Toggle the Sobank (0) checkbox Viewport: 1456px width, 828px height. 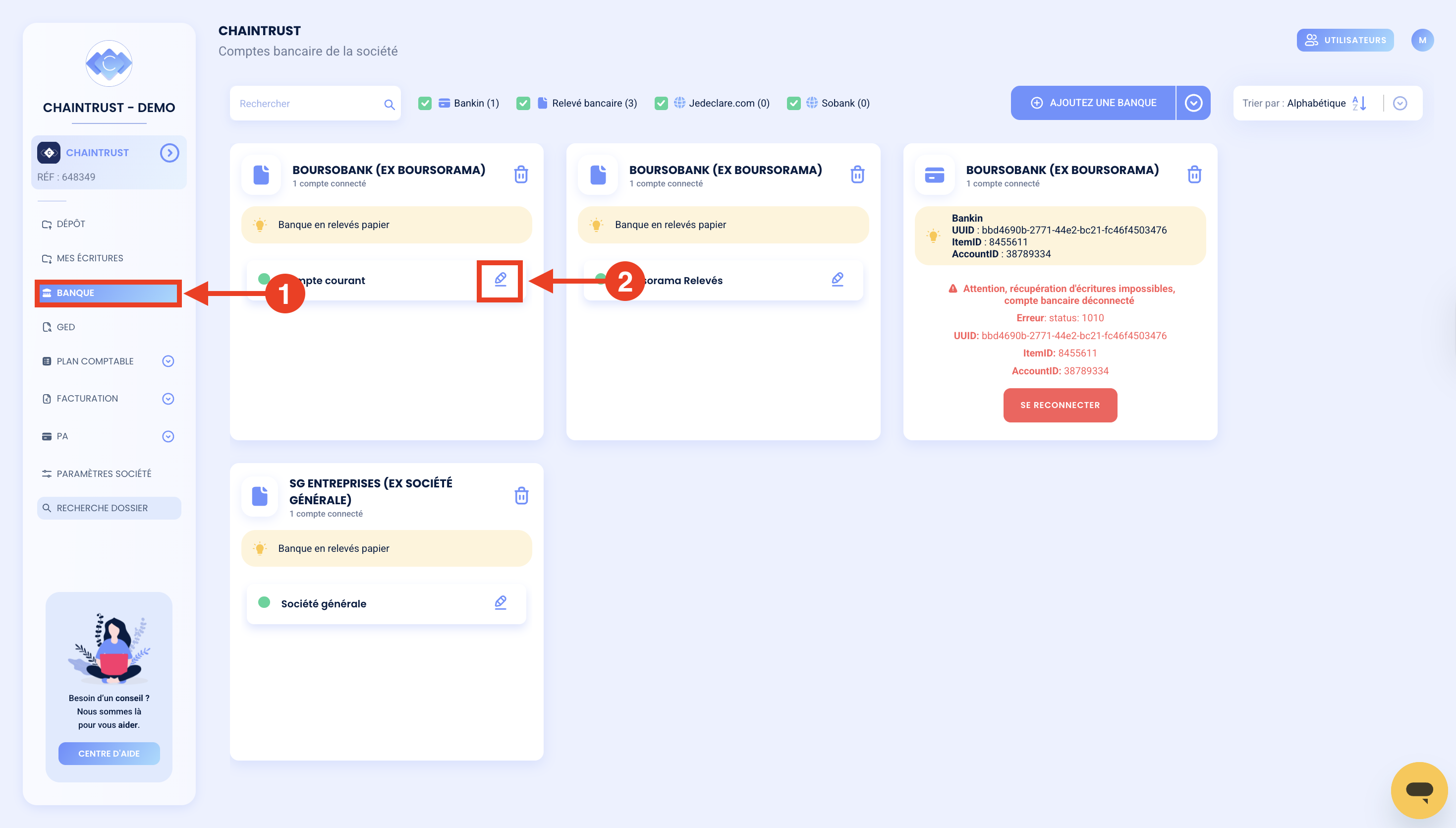[793, 103]
